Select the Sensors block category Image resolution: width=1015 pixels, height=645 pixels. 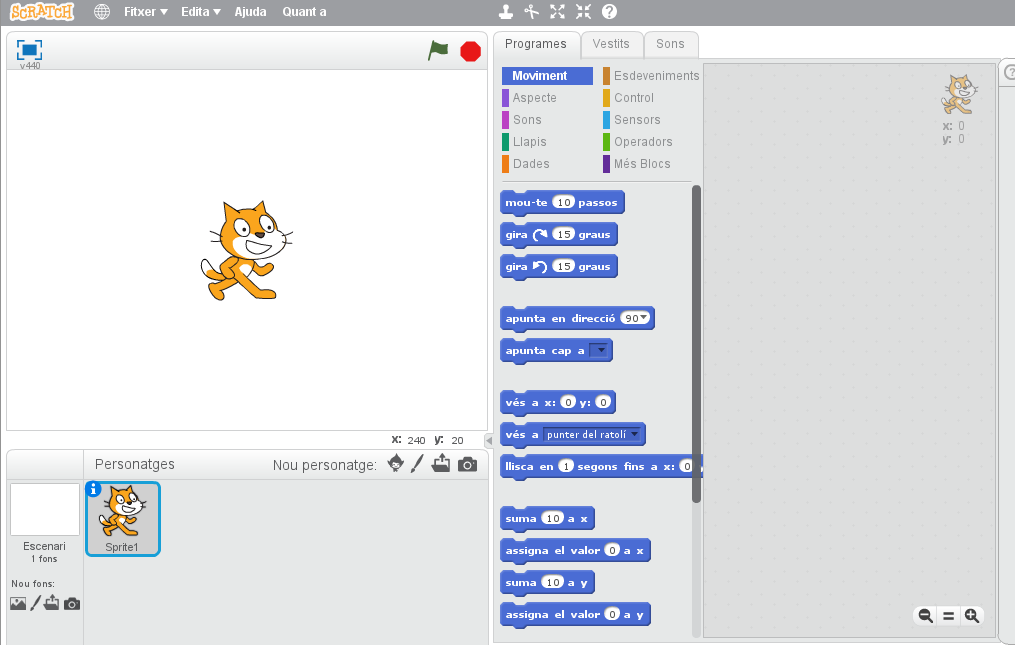pyautogui.click(x=637, y=120)
